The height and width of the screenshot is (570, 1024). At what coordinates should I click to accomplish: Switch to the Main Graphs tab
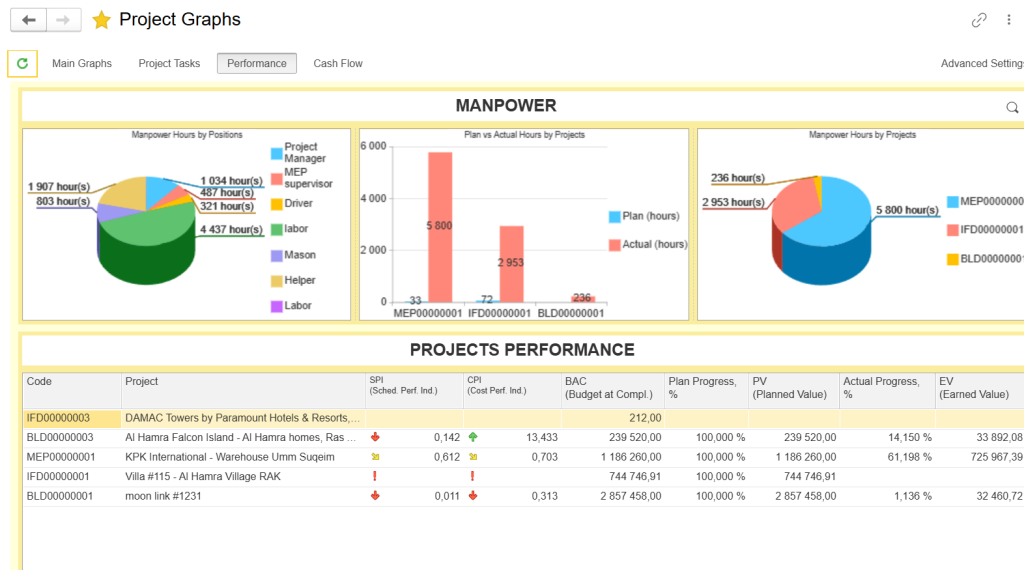(x=82, y=63)
